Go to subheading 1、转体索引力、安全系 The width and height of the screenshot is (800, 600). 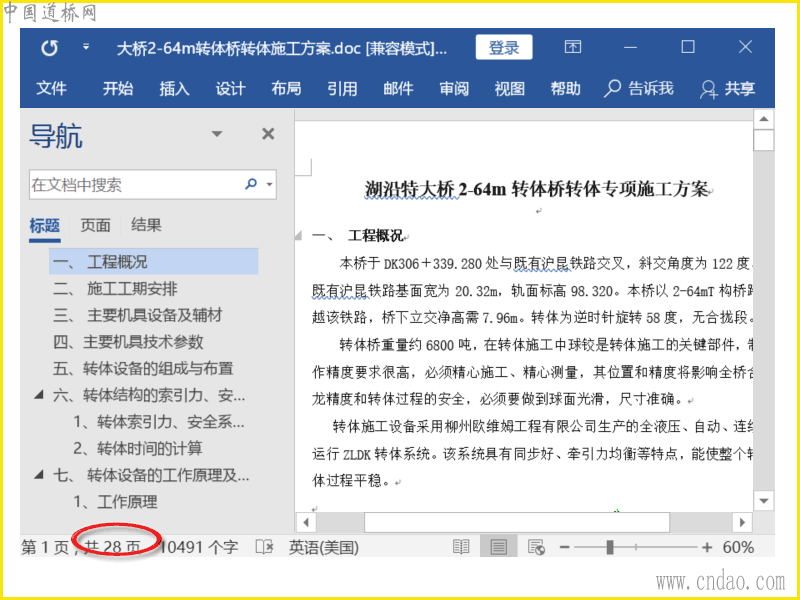coord(159,422)
